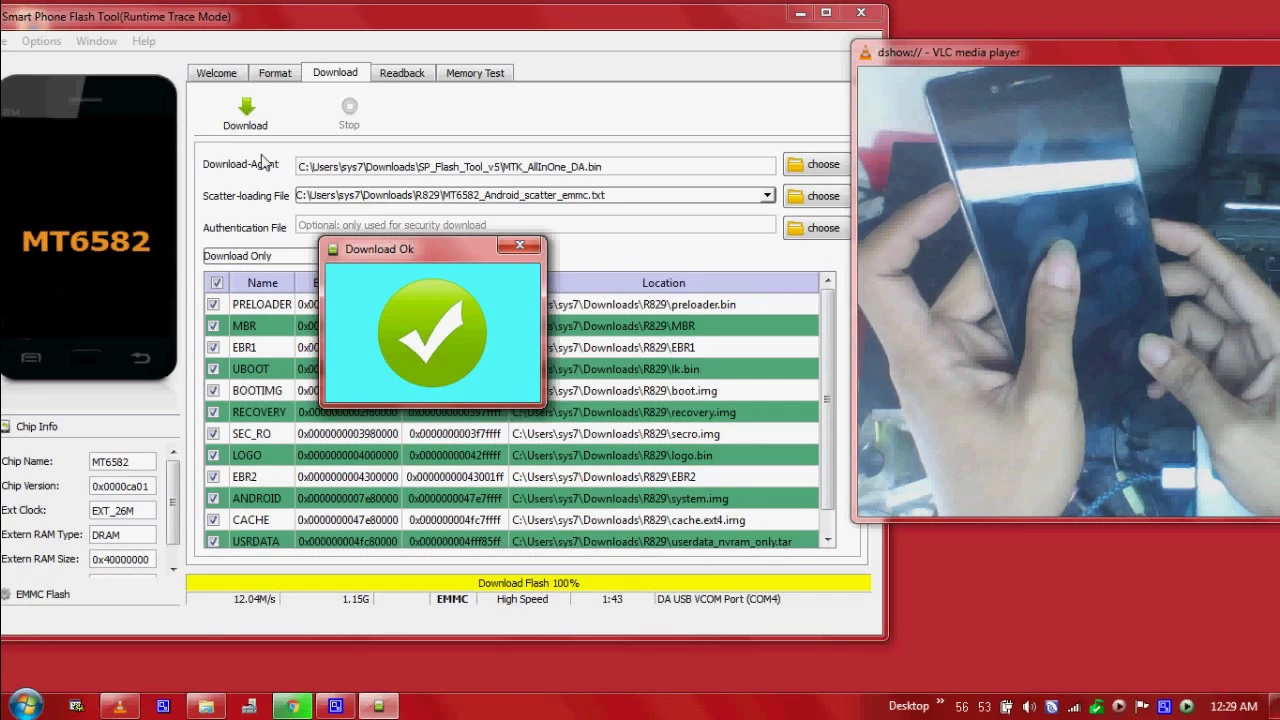
Task: Show the Desktop toolbar in taskbar
Action: [x=909, y=706]
